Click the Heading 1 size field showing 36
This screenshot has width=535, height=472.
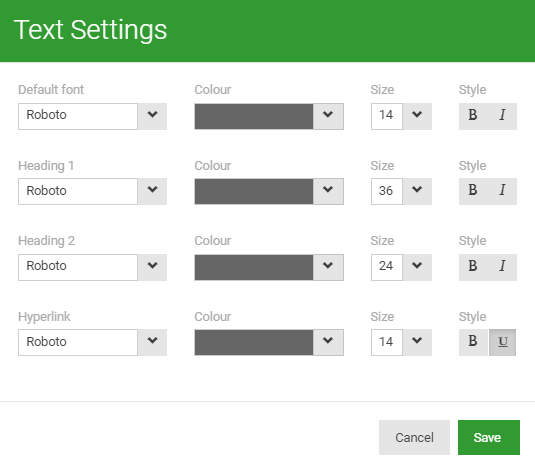(x=387, y=191)
